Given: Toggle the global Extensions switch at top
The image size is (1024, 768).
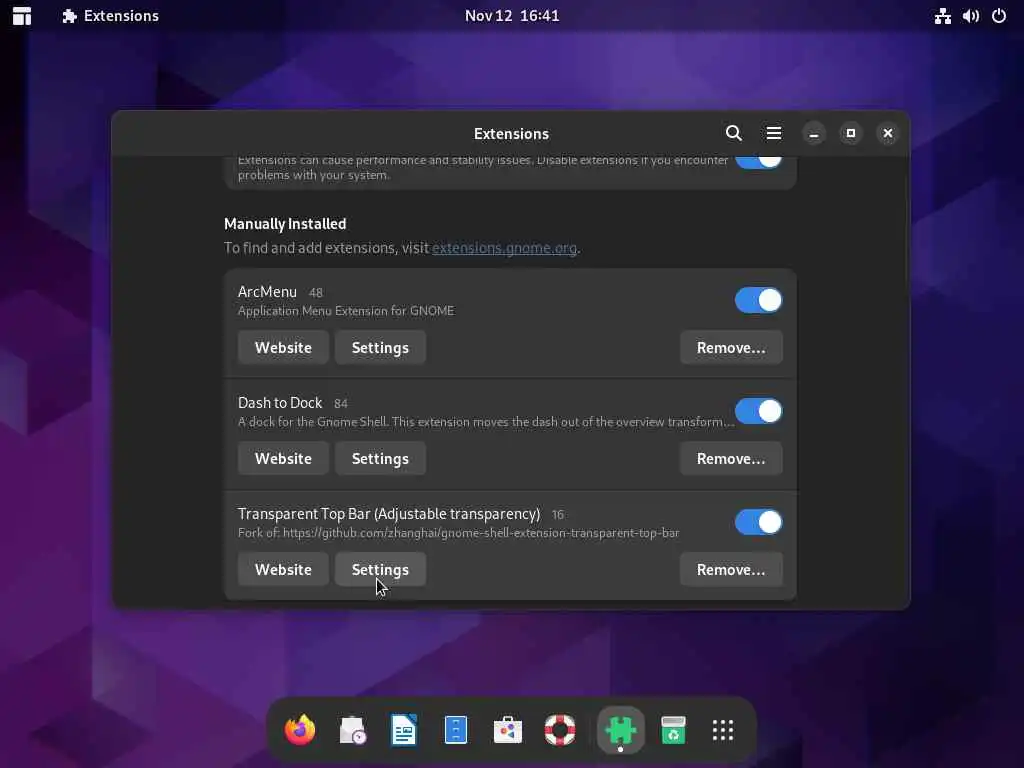Looking at the screenshot, I should [x=758, y=161].
